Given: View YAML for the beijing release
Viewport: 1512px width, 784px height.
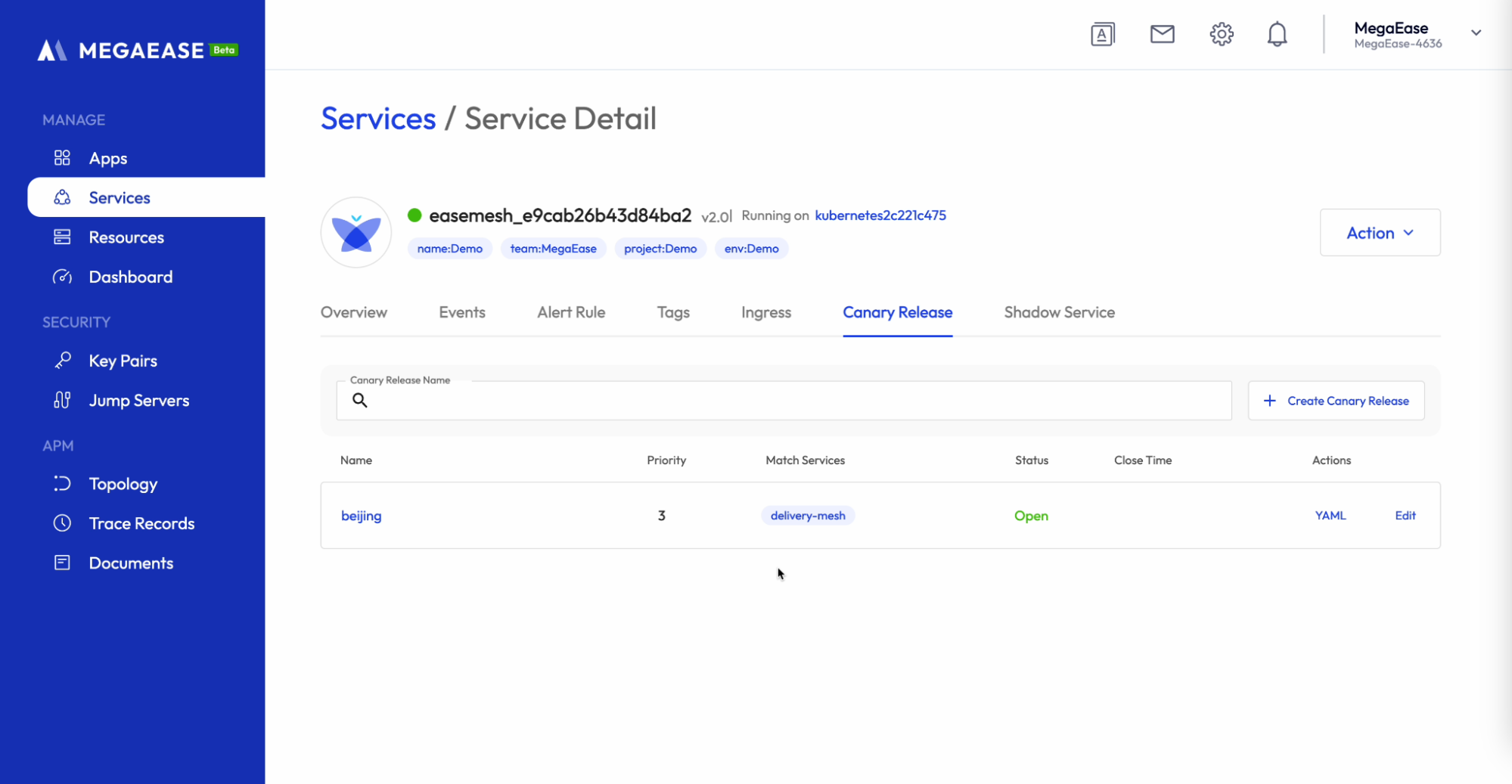Looking at the screenshot, I should click(1330, 516).
